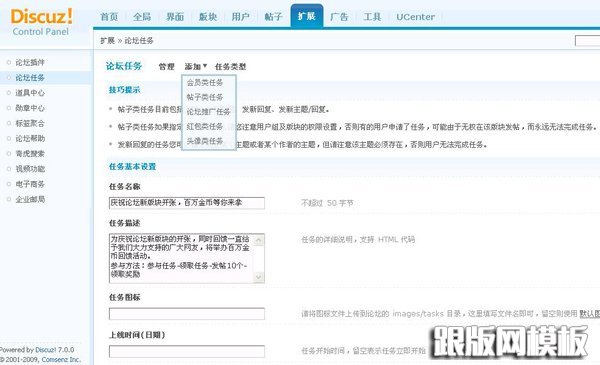
Task: Open the 帖子 tab
Action: tap(273, 17)
